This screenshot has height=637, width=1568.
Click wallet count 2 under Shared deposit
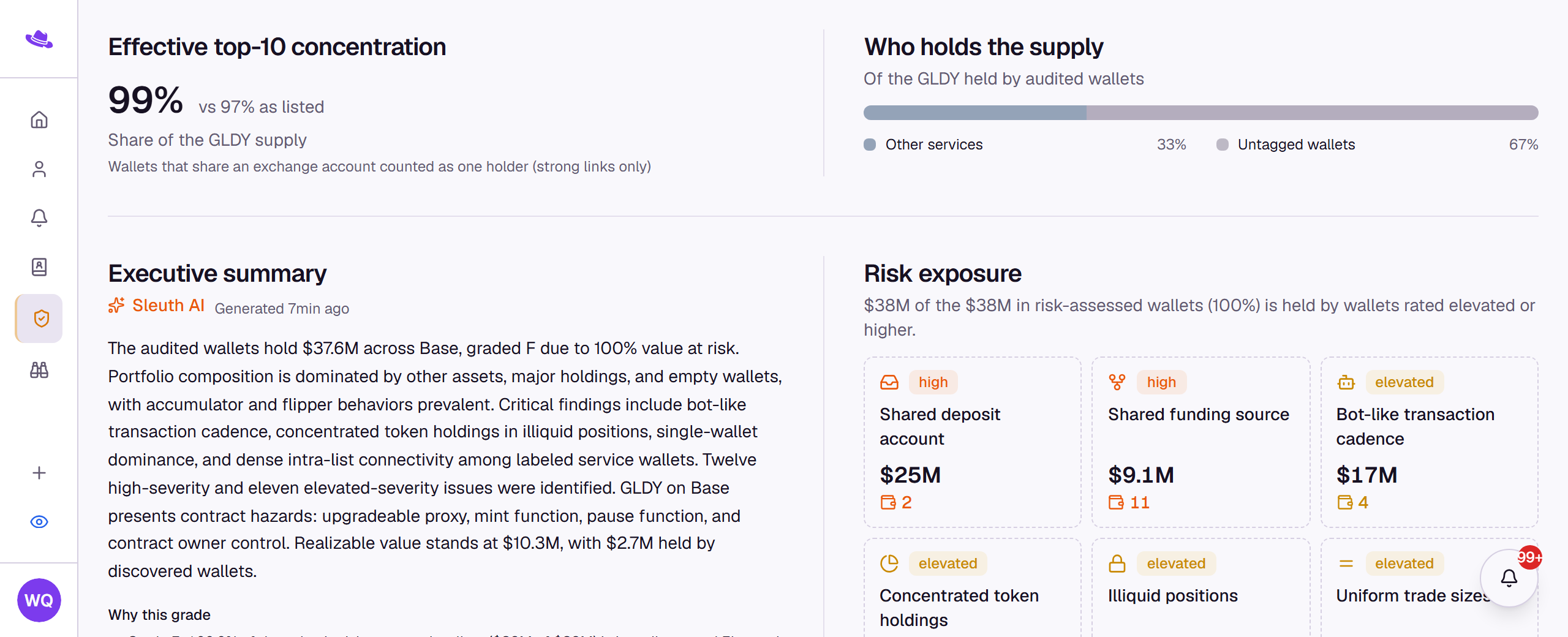[896, 502]
